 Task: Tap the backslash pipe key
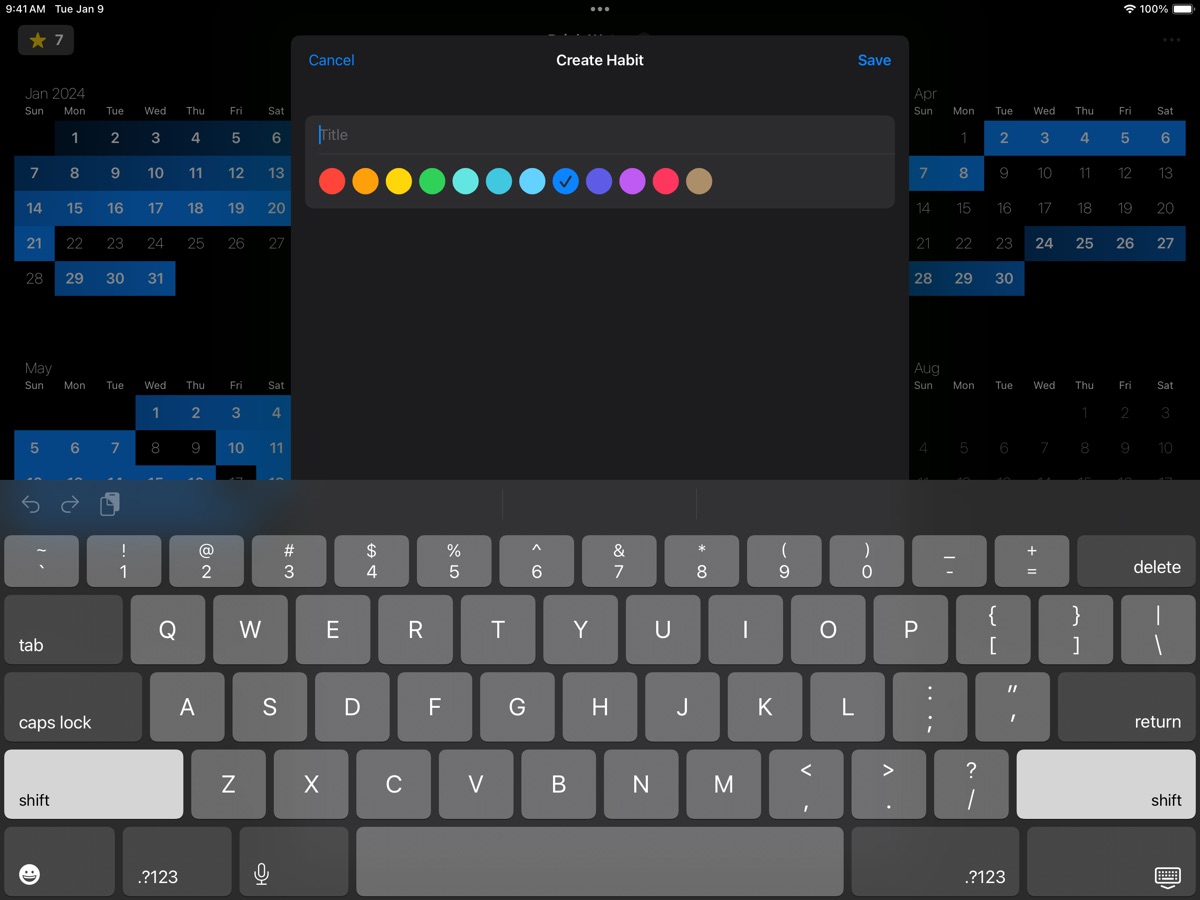1159,629
